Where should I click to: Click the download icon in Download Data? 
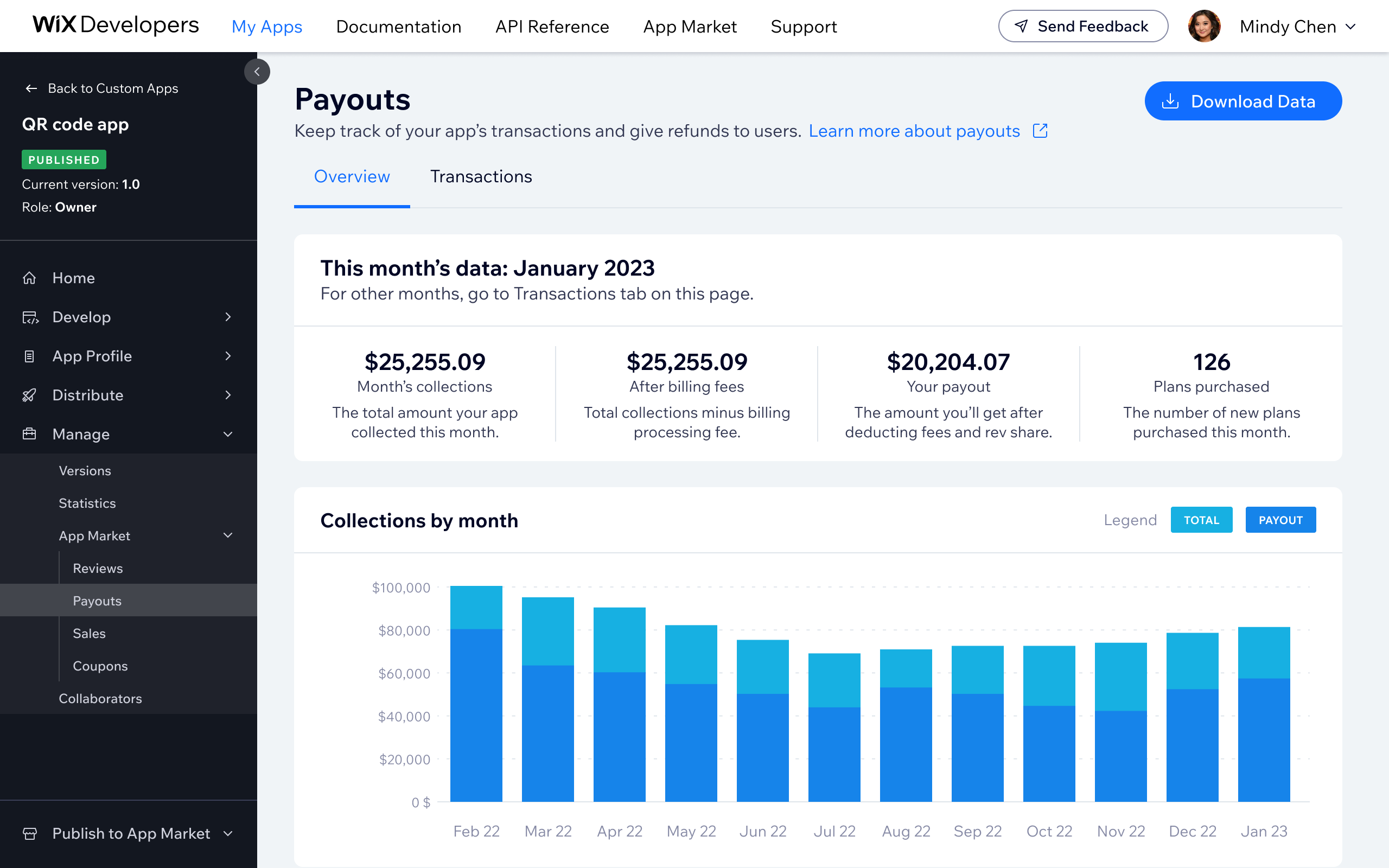point(1170,101)
